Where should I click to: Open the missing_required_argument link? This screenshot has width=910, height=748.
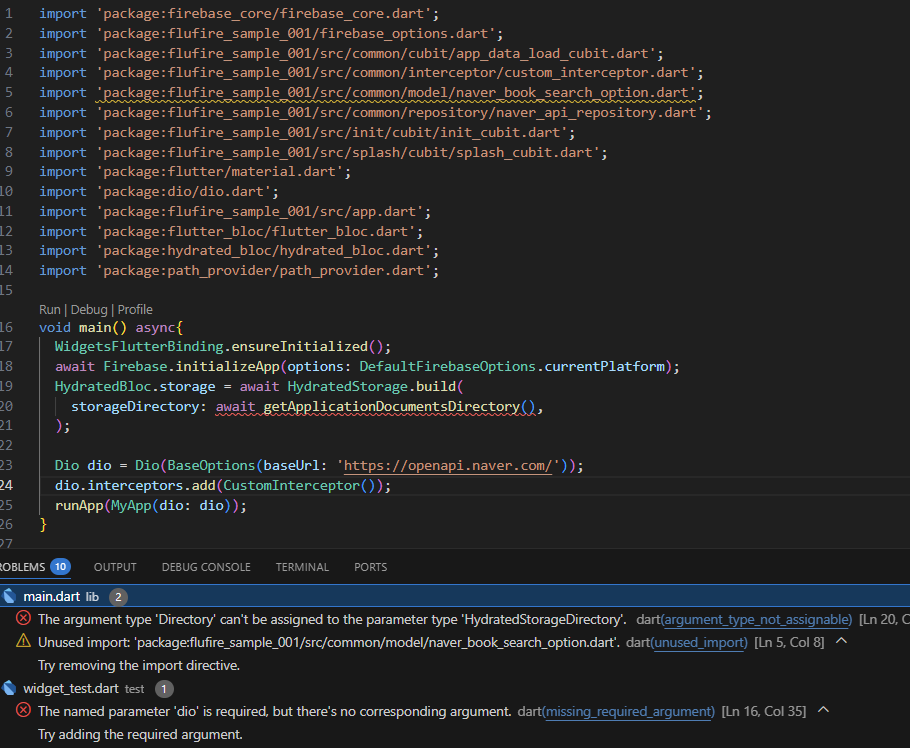[x=630, y=711]
